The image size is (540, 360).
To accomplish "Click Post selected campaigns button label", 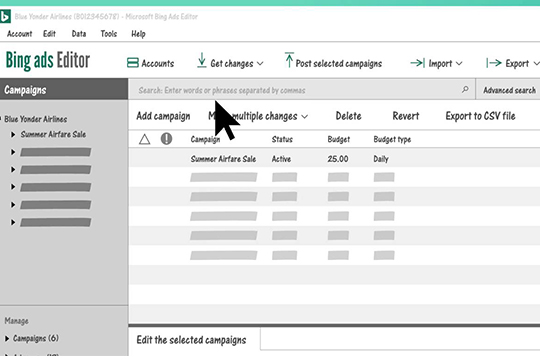I will pyautogui.click(x=339, y=63).
